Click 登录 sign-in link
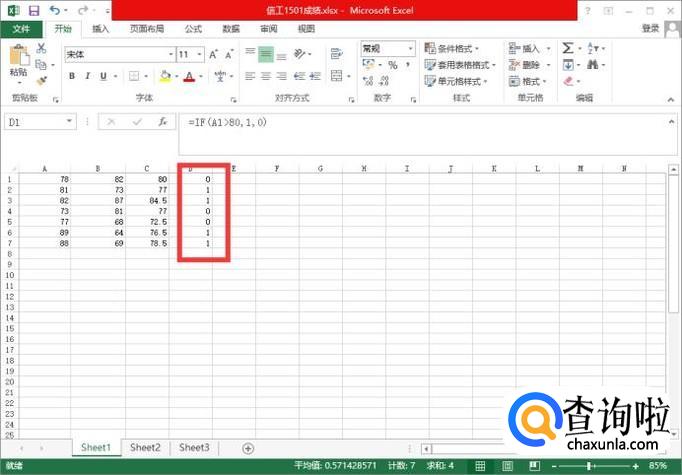The width and height of the screenshot is (682, 475). click(x=651, y=29)
